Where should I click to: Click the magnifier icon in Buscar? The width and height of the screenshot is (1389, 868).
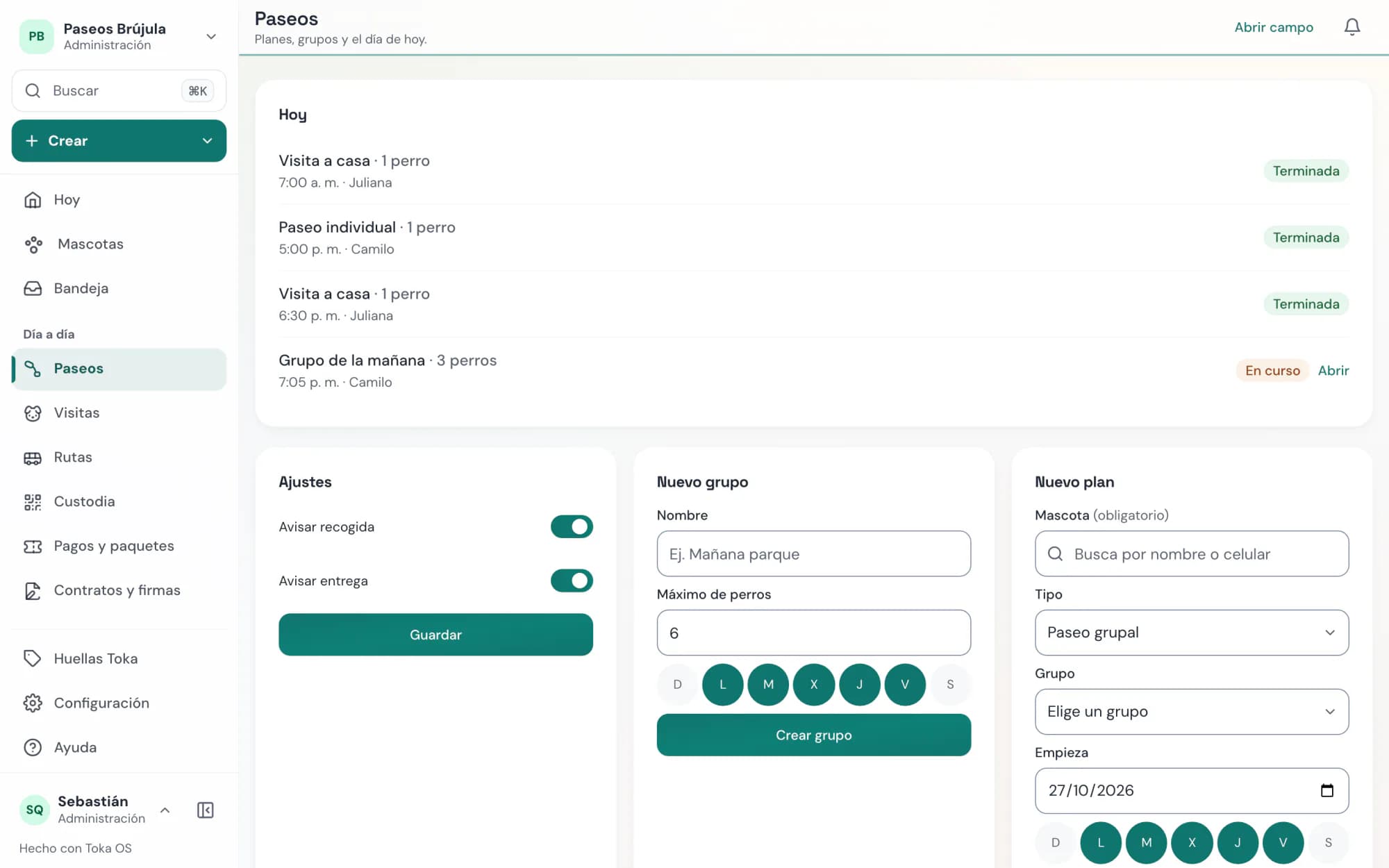pos(33,91)
